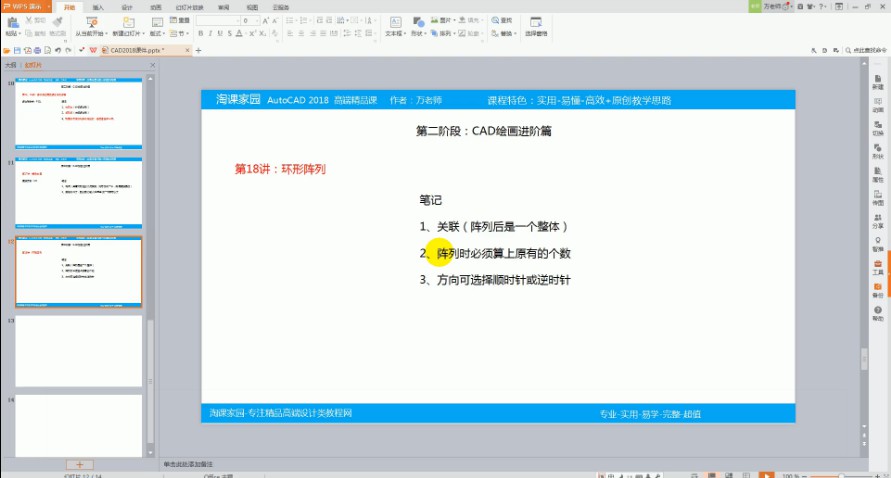The image size is (891, 478).
Task: Toggle Subscript formatting
Action: (263, 34)
